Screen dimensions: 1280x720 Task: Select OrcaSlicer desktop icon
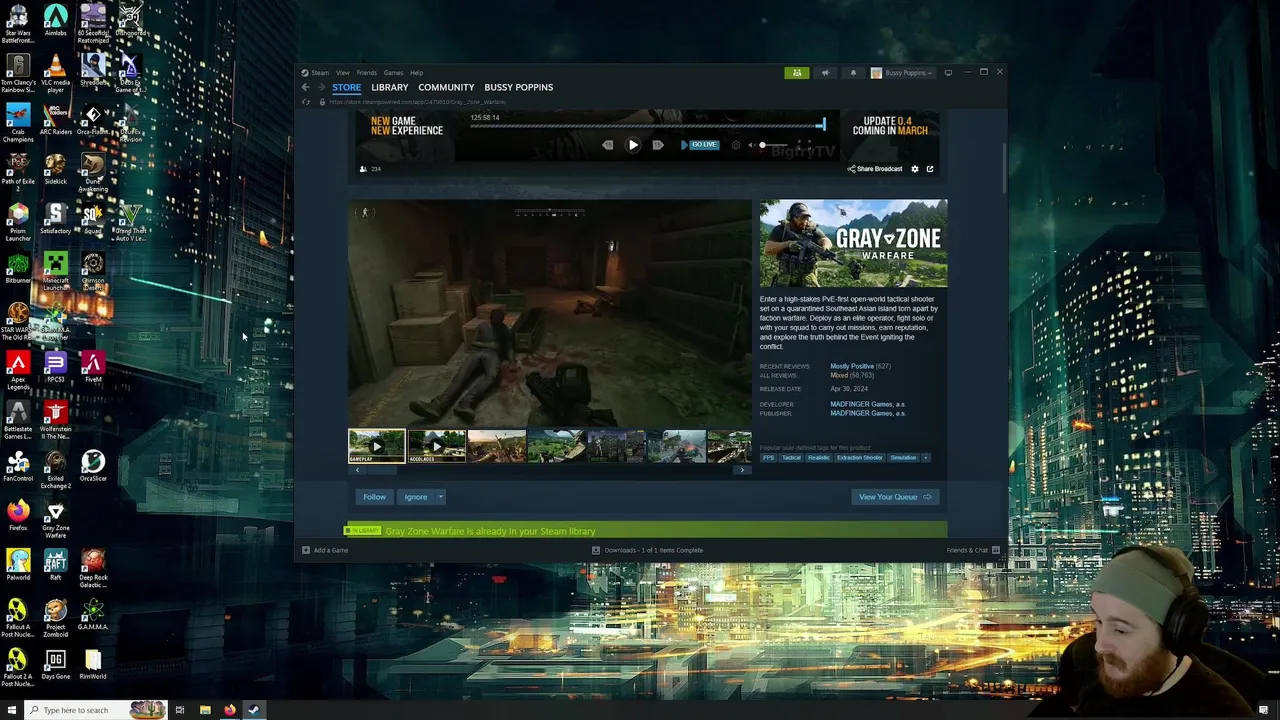pos(93,466)
